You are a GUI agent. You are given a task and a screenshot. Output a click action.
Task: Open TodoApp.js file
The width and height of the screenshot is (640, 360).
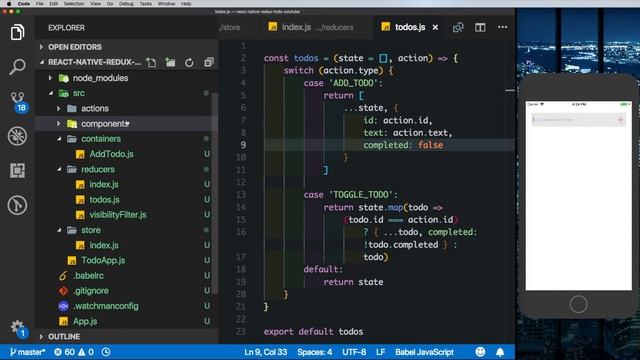point(103,260)
